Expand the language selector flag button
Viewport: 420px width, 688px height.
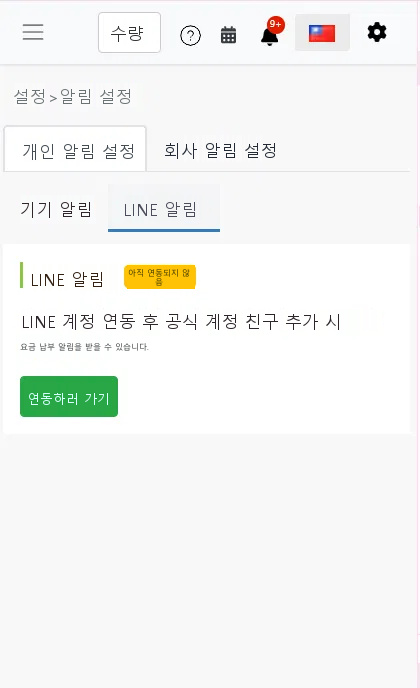point(322,32)
